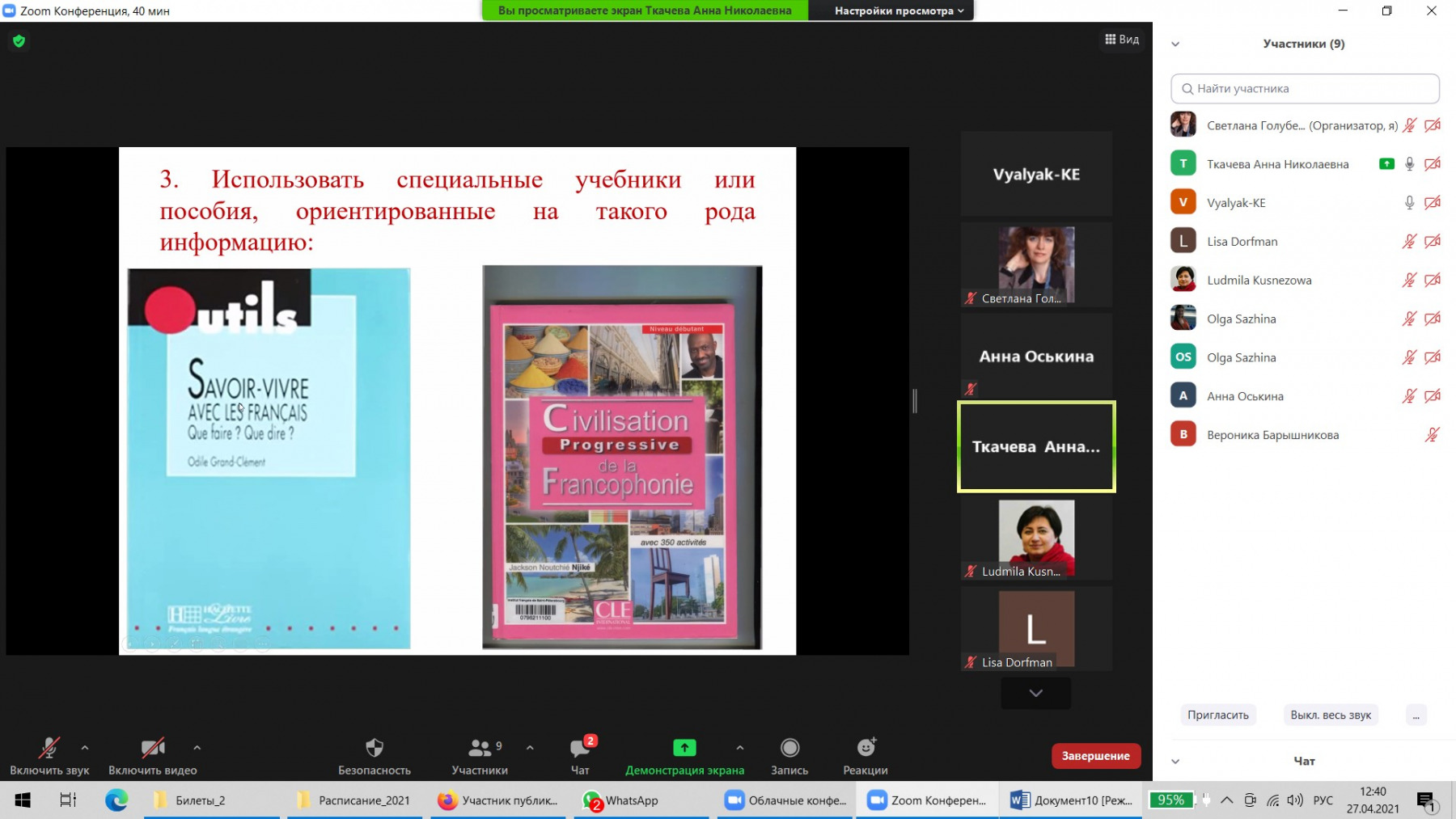Screen dimensions: 1456x819
Task: Click the Найти участника search field
Action: (x=1305, y=89)
